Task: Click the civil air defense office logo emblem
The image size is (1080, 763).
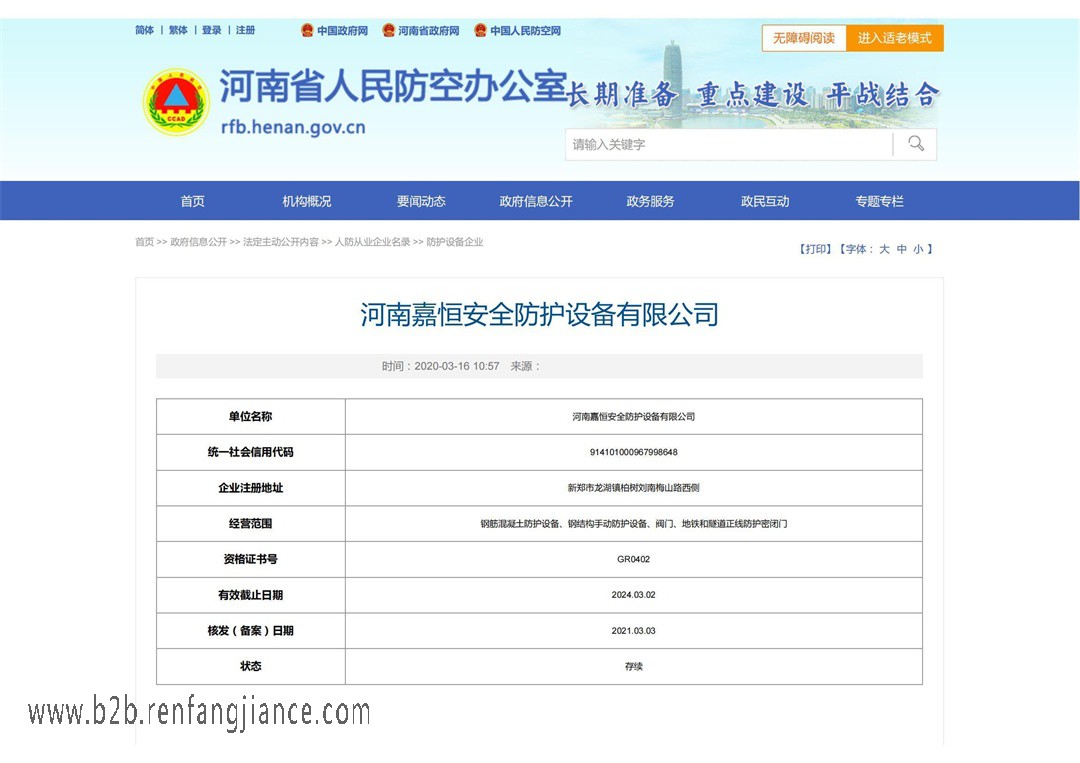Action: [x=176, y=101]
